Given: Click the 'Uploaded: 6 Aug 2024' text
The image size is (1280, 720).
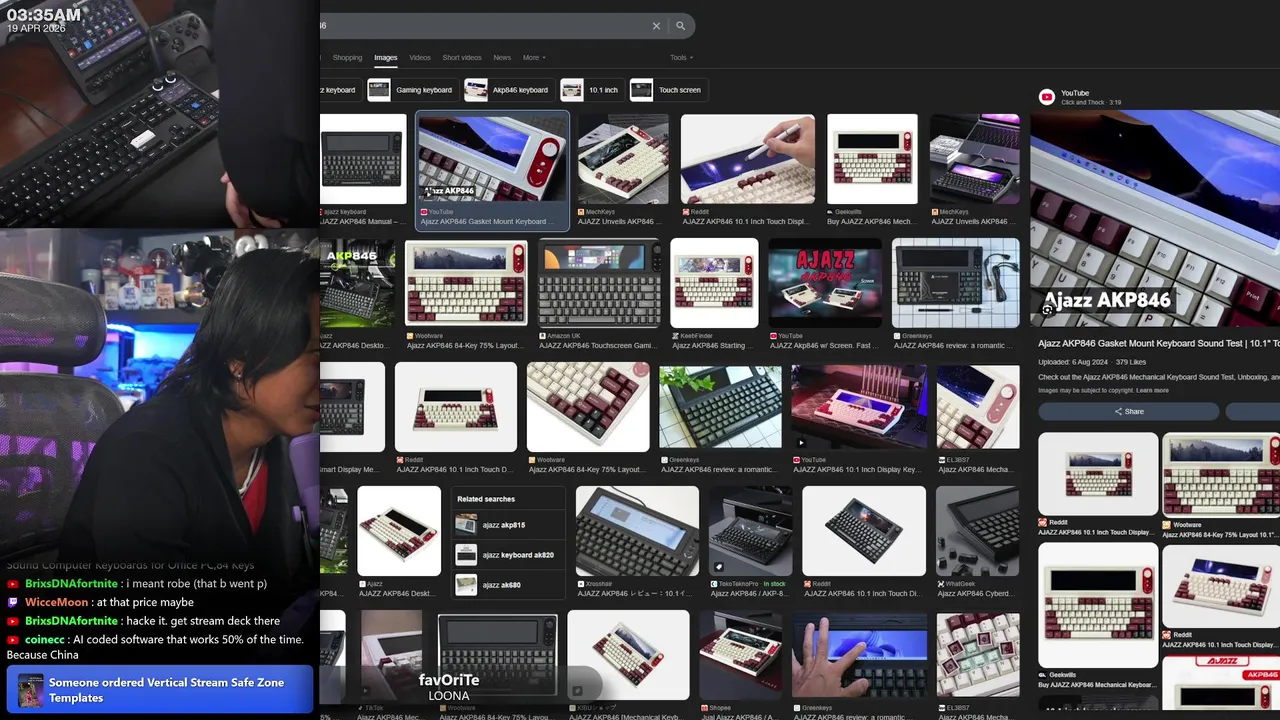Looking at the screenshot, I should (x=1072, y=362).
